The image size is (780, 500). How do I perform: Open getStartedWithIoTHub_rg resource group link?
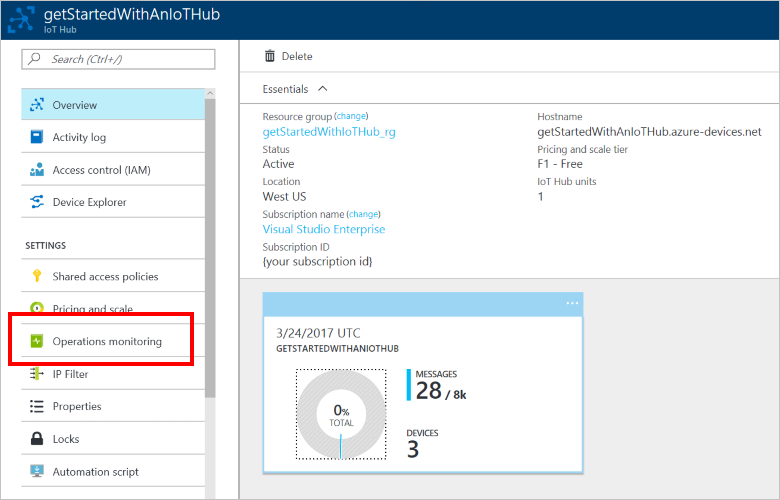[x=329, y=132]
